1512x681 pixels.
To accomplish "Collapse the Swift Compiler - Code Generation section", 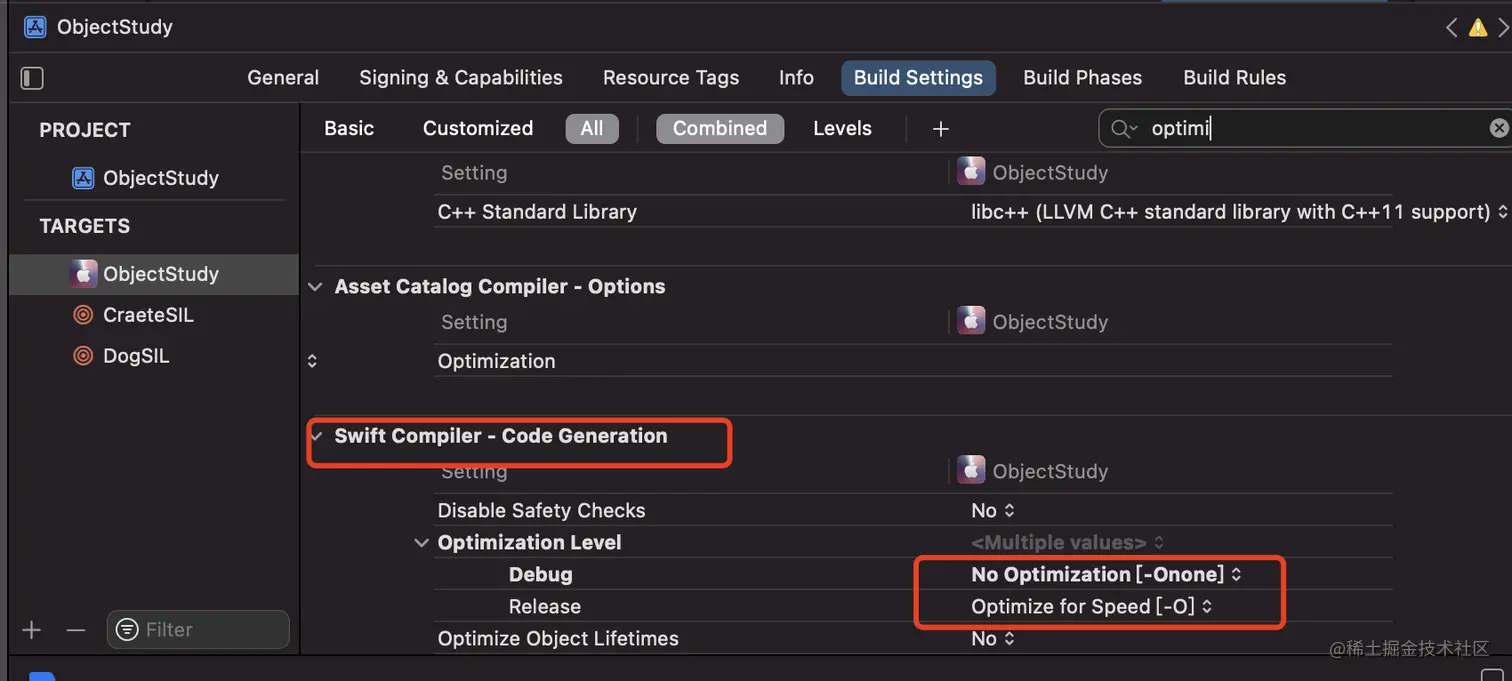I will coord(316,436).
